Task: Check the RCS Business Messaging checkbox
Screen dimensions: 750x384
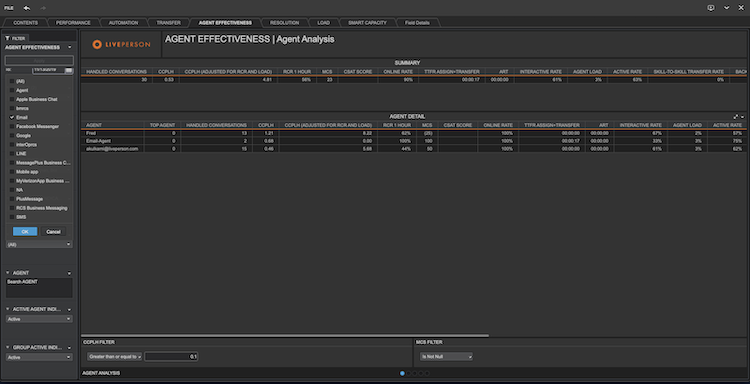Action: click(x=12, y=208)
